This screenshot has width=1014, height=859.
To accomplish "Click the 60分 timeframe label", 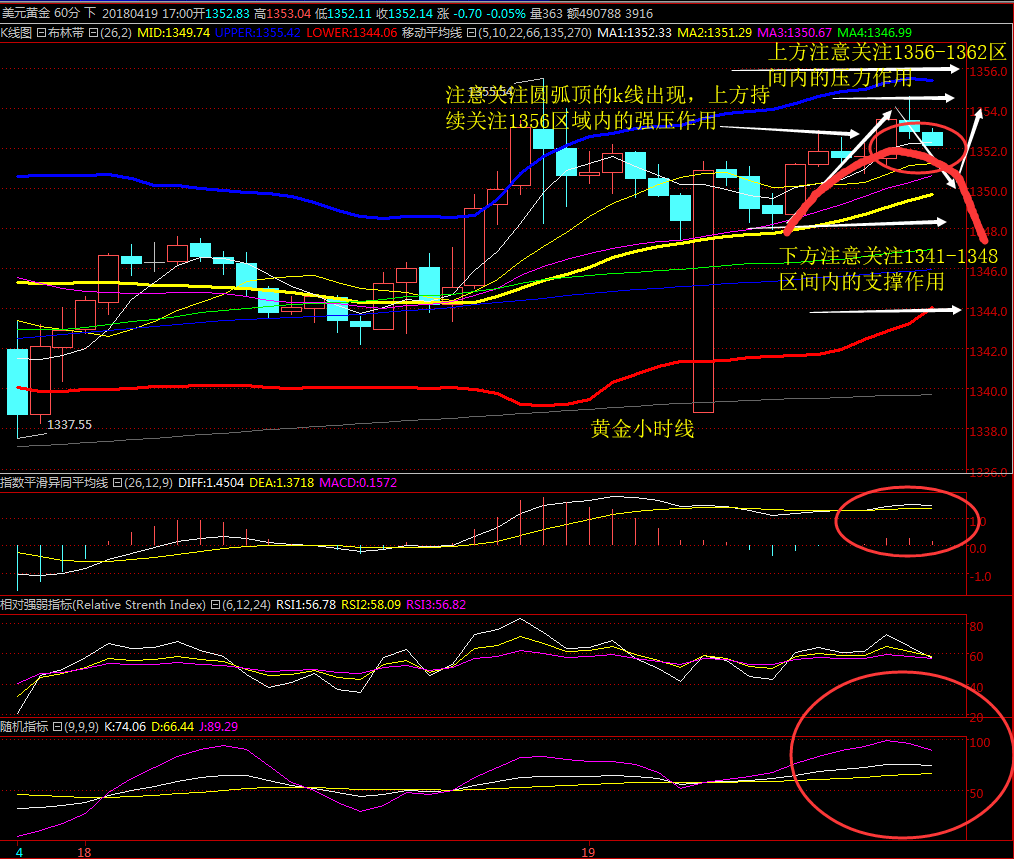I will coord(68,13).
